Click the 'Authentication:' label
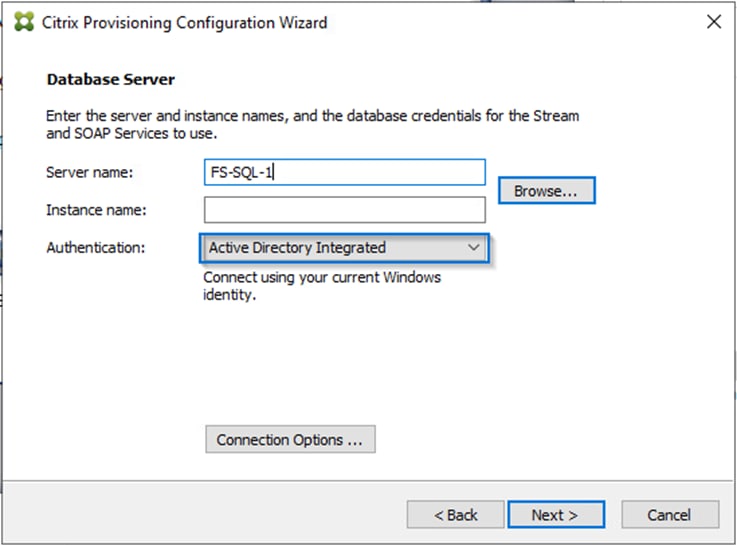737x546 pixels. point(96,248)
